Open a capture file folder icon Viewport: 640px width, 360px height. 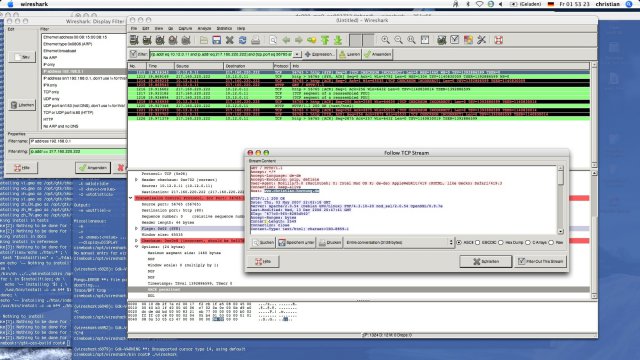point(204,40)
